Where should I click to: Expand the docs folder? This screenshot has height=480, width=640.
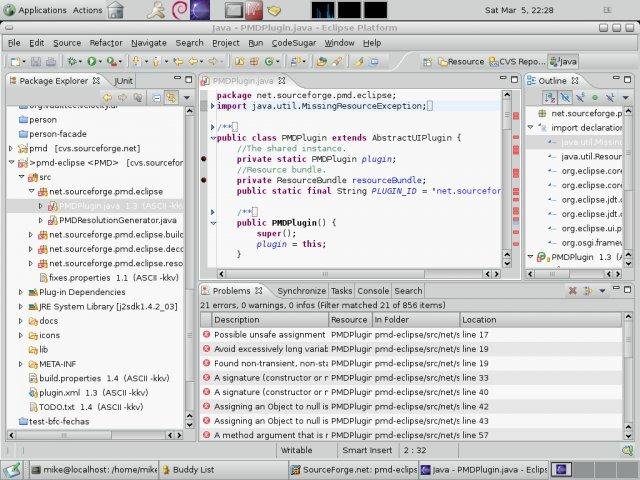(x=20, y=321)
